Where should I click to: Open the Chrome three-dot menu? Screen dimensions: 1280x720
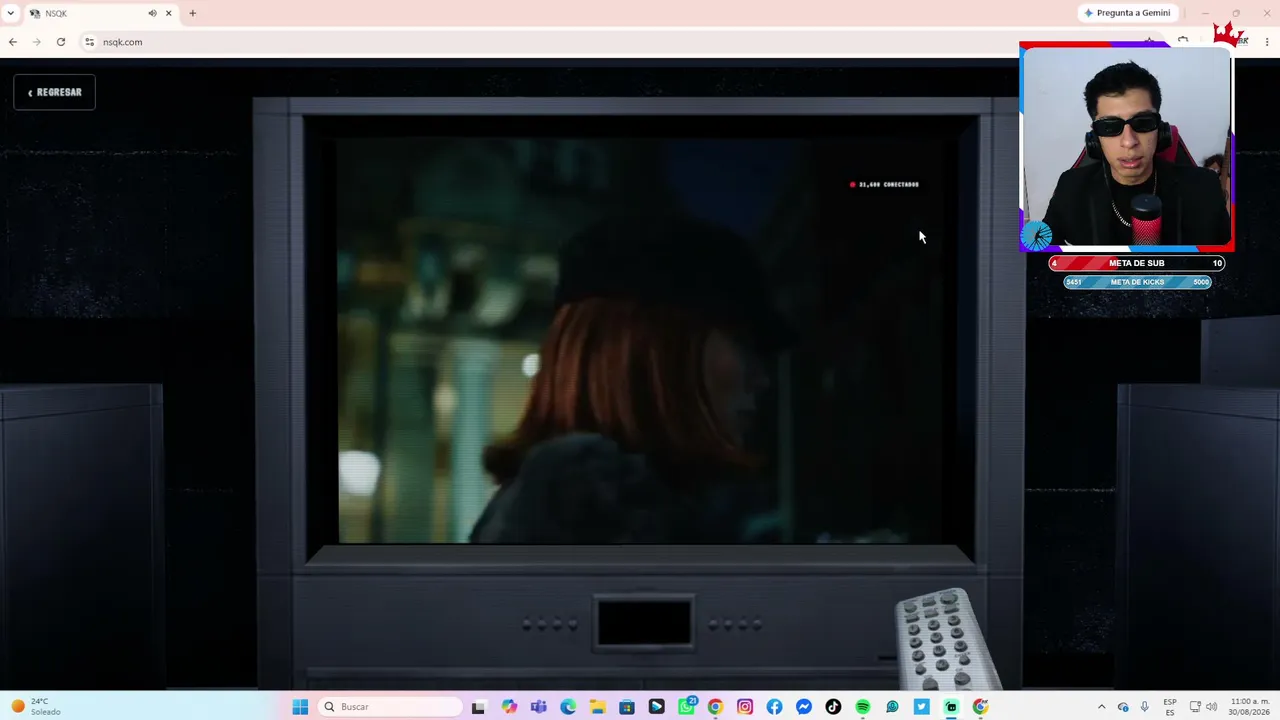1267,42
